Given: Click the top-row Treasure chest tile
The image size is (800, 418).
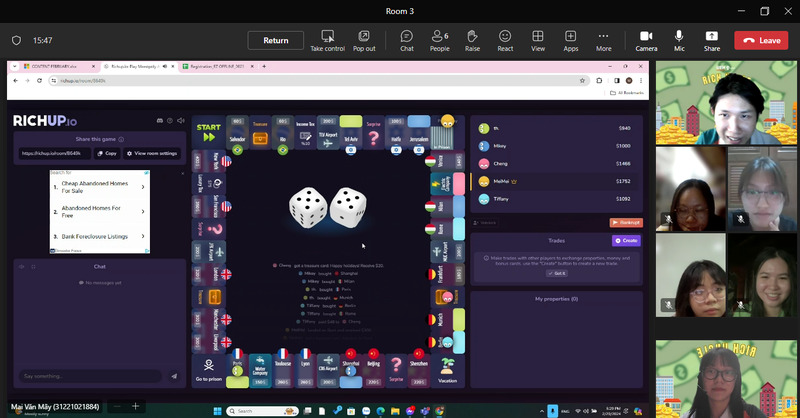Looking at the screenshot, I should click(x=260, y=132).
